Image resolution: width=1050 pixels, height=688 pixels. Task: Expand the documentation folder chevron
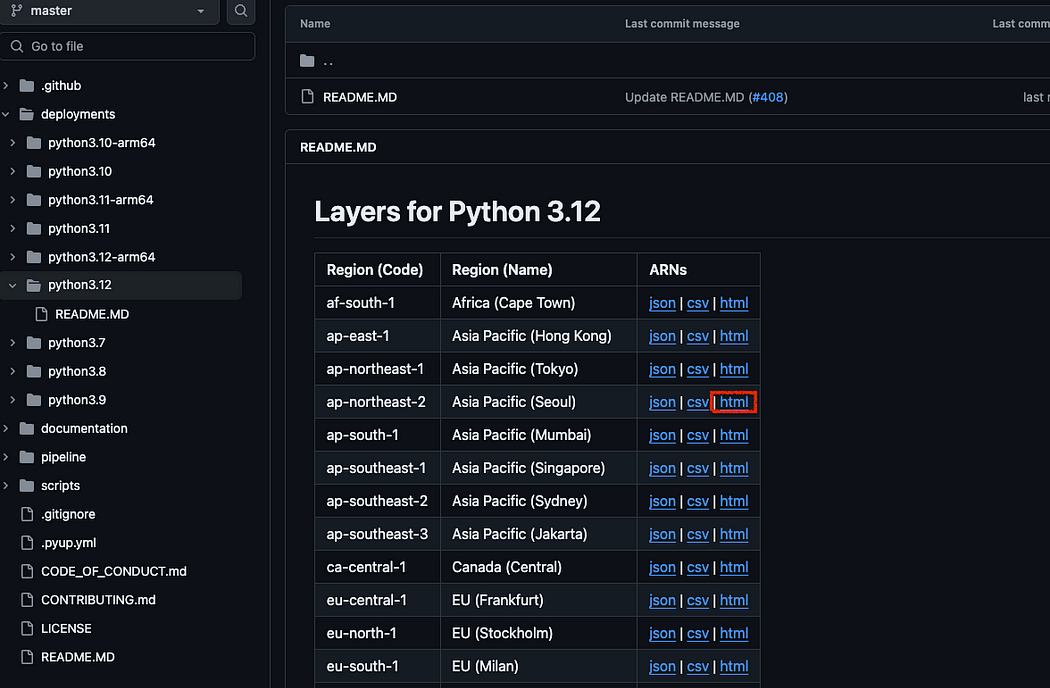pyautogui.click(x=6, y=429)
